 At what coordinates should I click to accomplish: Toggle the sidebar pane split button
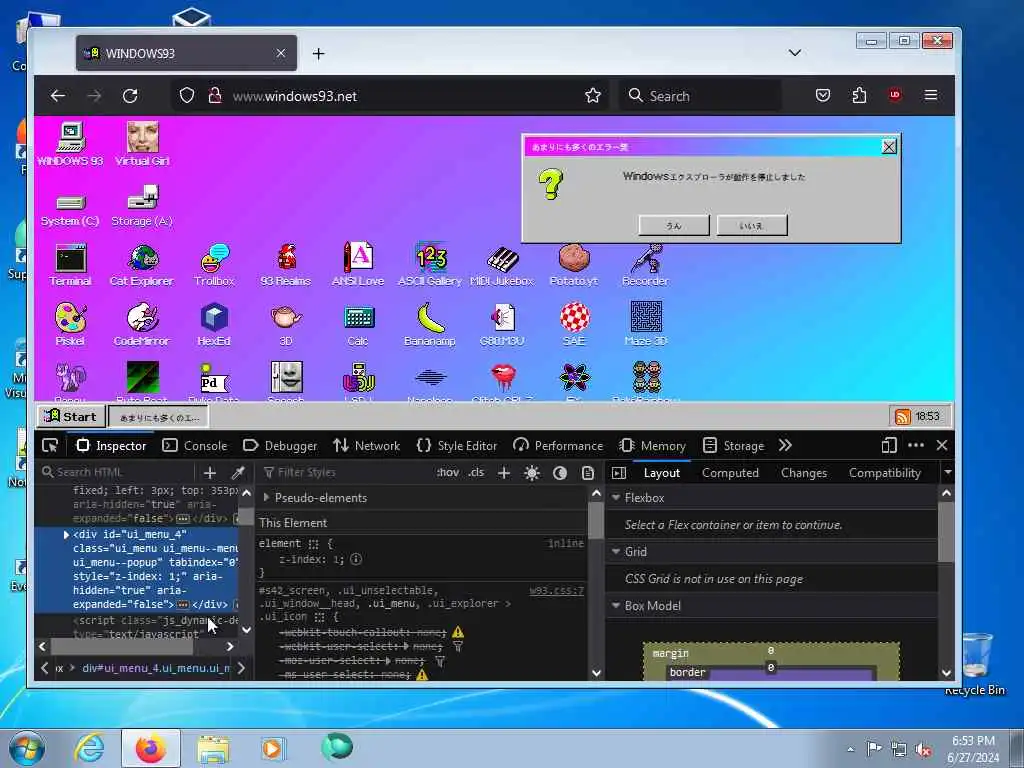pos(619,473)
